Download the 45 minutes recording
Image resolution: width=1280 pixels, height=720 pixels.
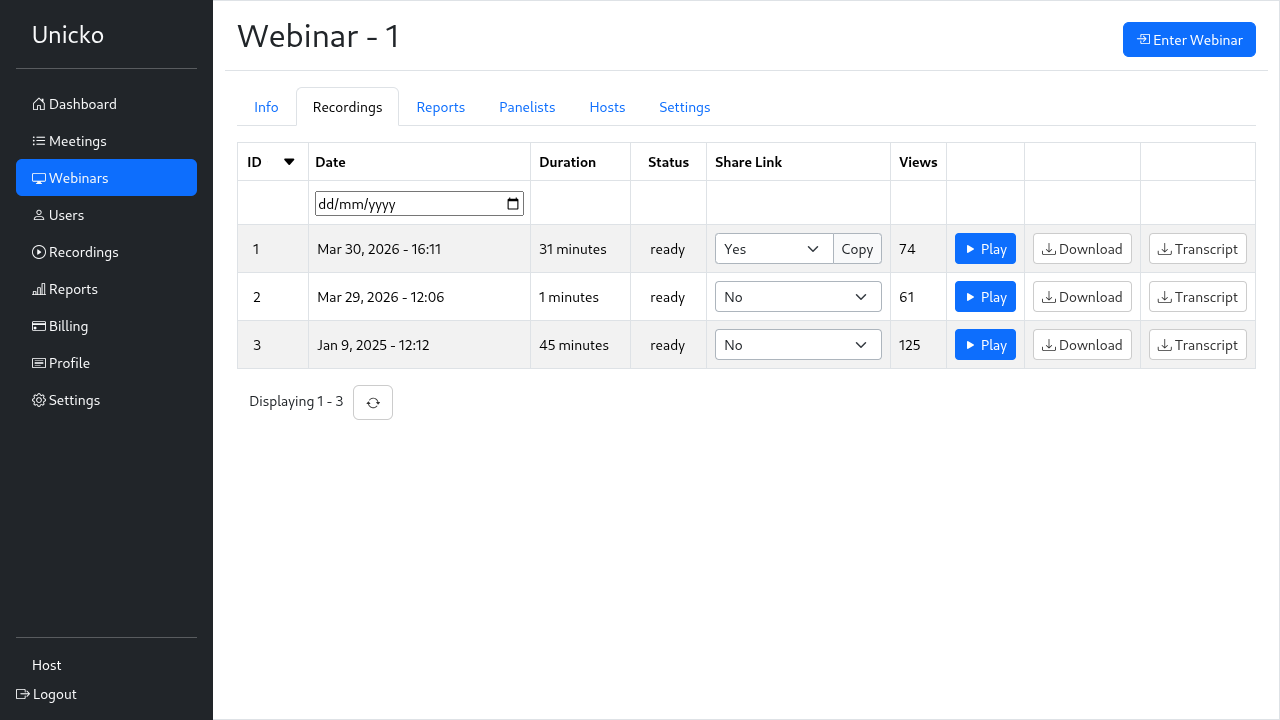click(x=1082, y=345)
